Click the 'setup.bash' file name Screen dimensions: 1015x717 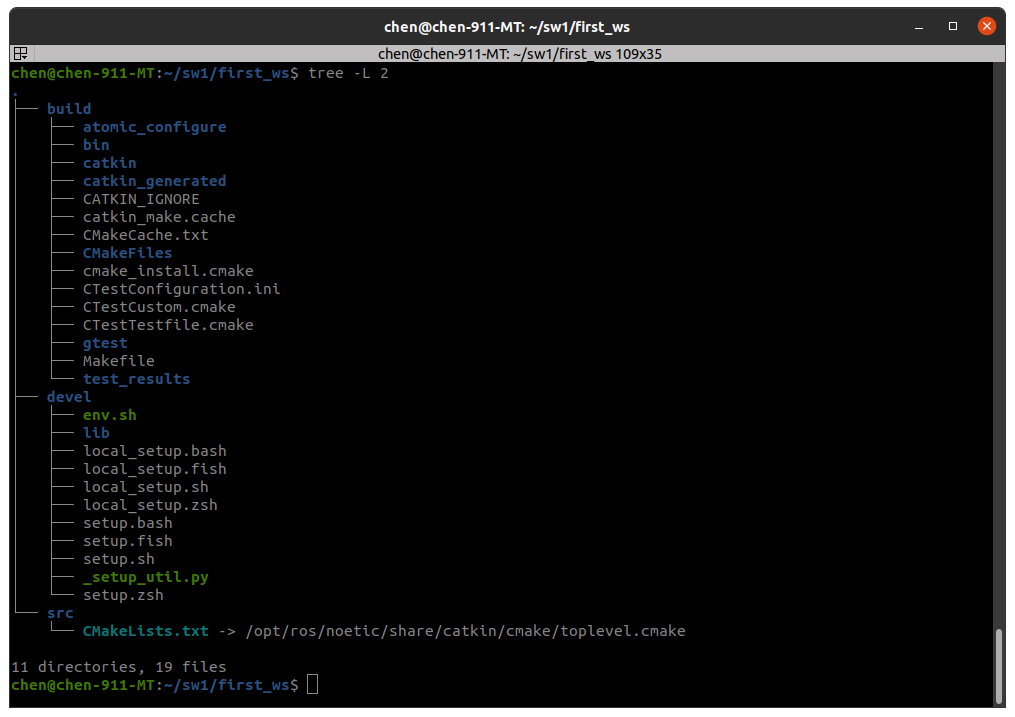[x=128, y=523]
